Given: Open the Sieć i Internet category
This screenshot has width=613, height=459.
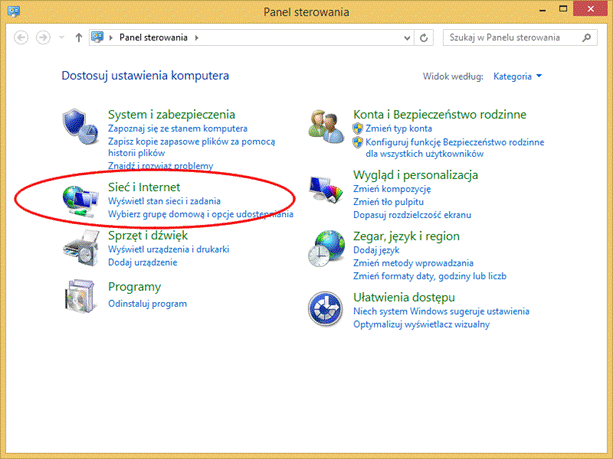Looking at the screenshot, I should pyautogui.click(x=144, y=187).
